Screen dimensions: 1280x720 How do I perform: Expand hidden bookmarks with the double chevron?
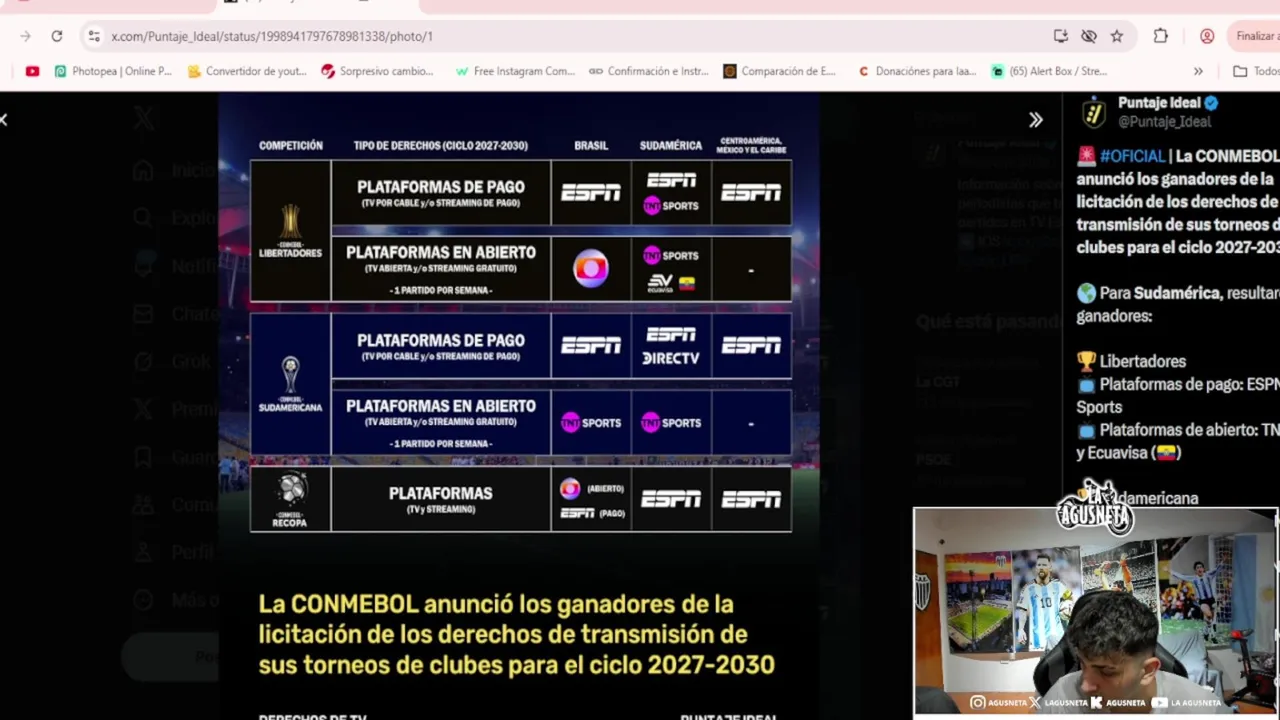point(1198,71)
